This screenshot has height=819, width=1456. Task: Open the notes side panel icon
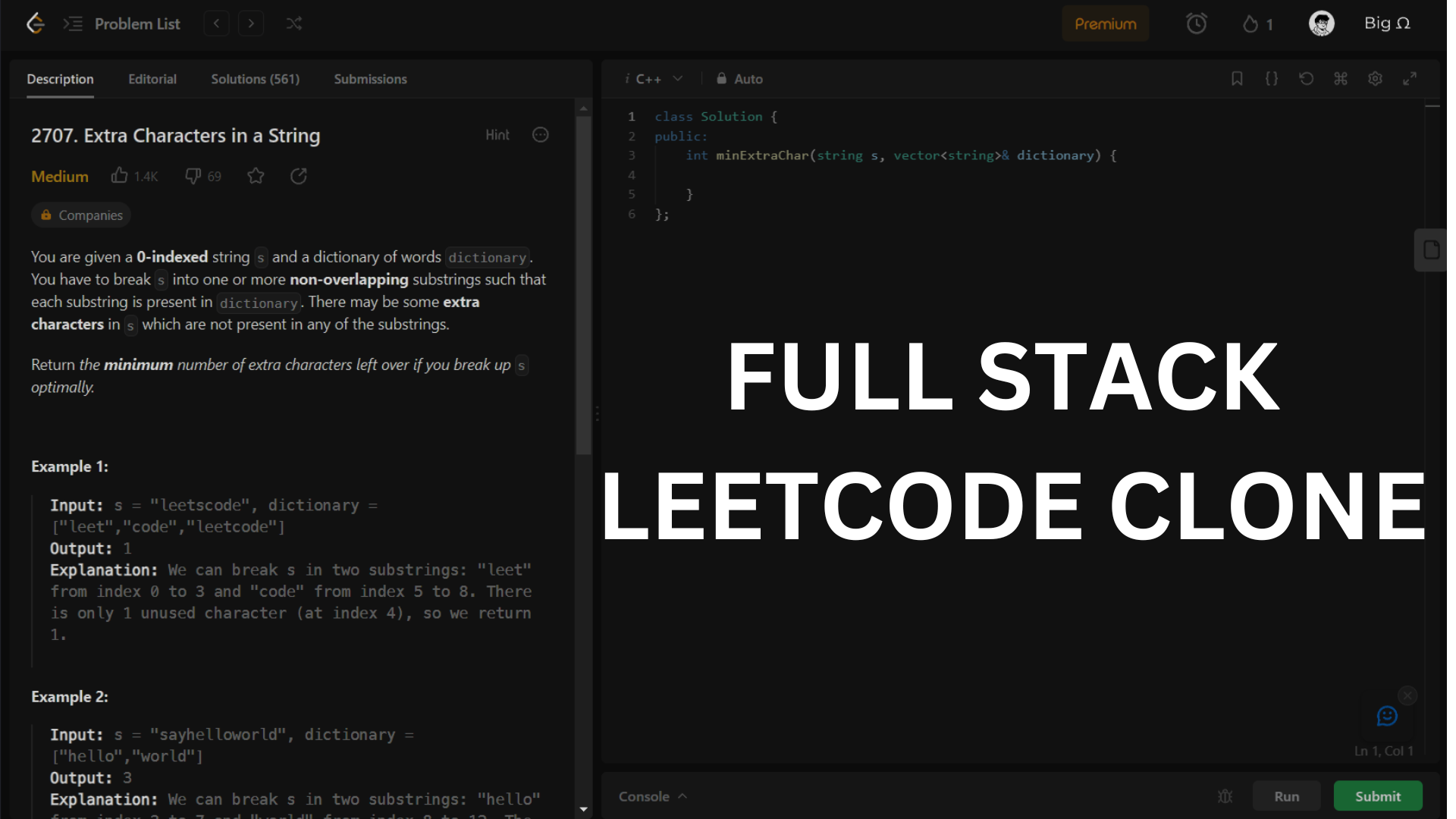pos(1431,250)
